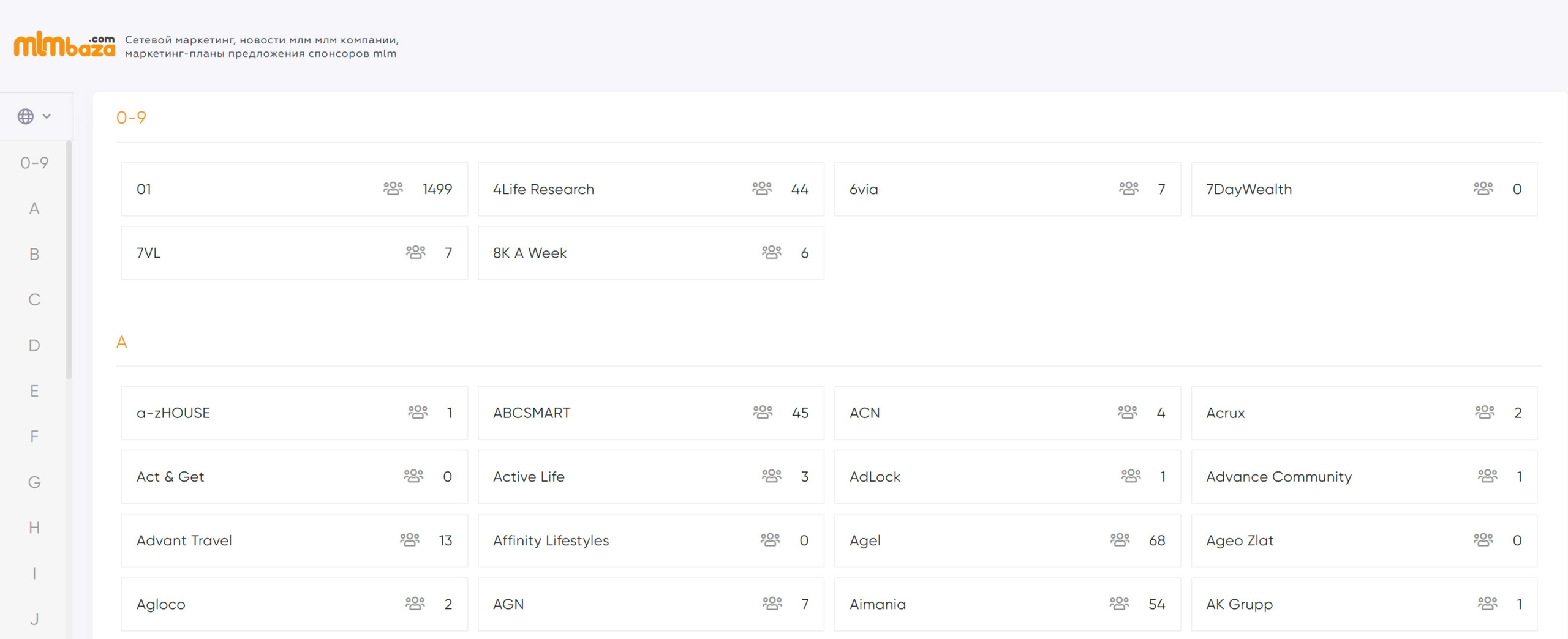Select letter F in alphabet sidebar
Image resolution: width=1568 pixels, height=639 pixels.
tap(34, 436)
